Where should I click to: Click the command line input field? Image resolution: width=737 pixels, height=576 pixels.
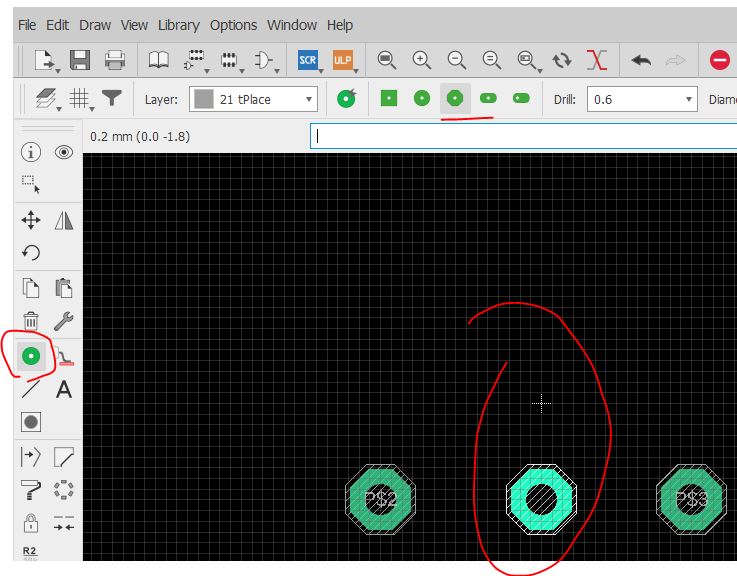[524, 136]
